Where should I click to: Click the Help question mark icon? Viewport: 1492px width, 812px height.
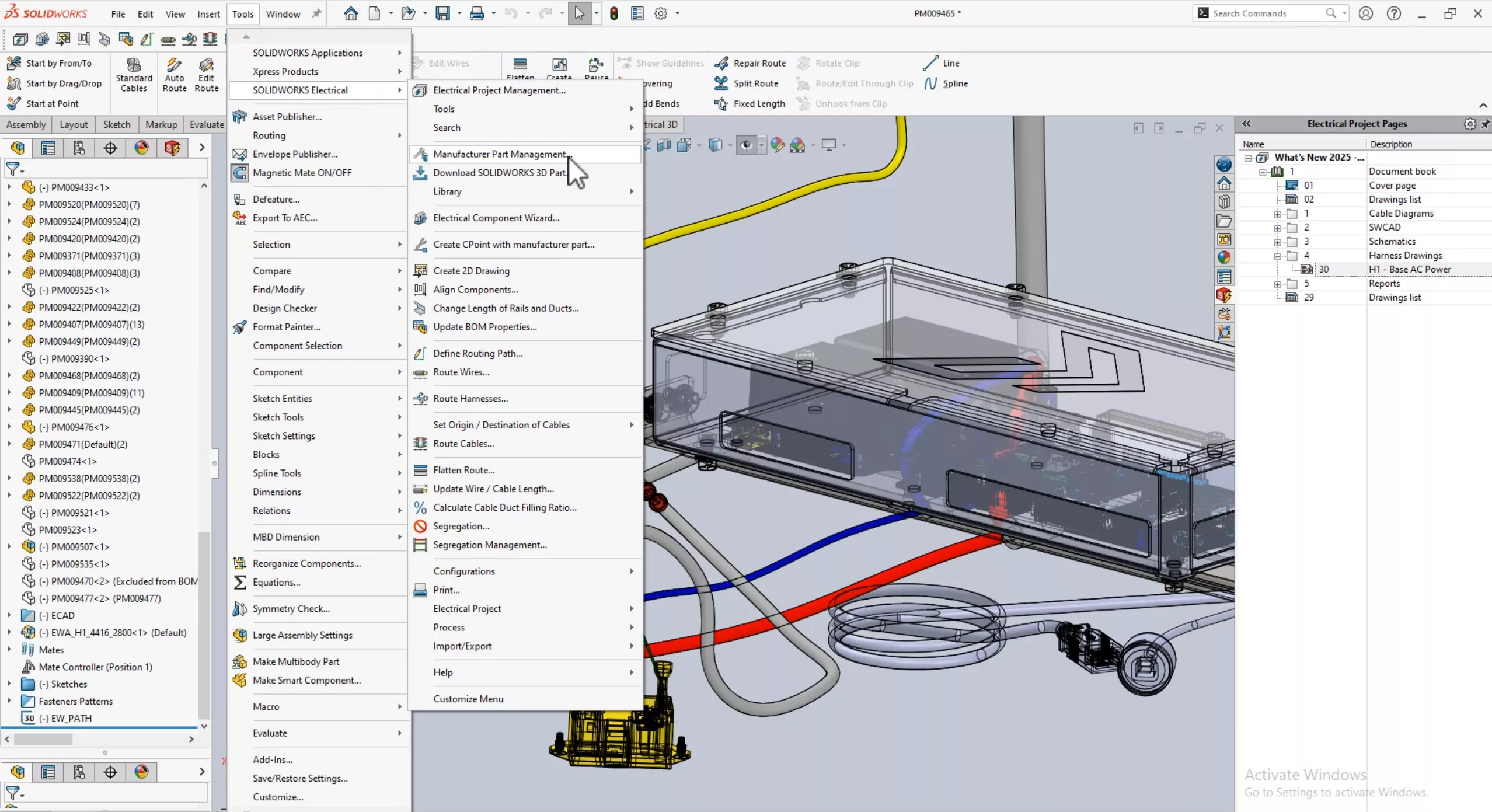(1393, 13)
